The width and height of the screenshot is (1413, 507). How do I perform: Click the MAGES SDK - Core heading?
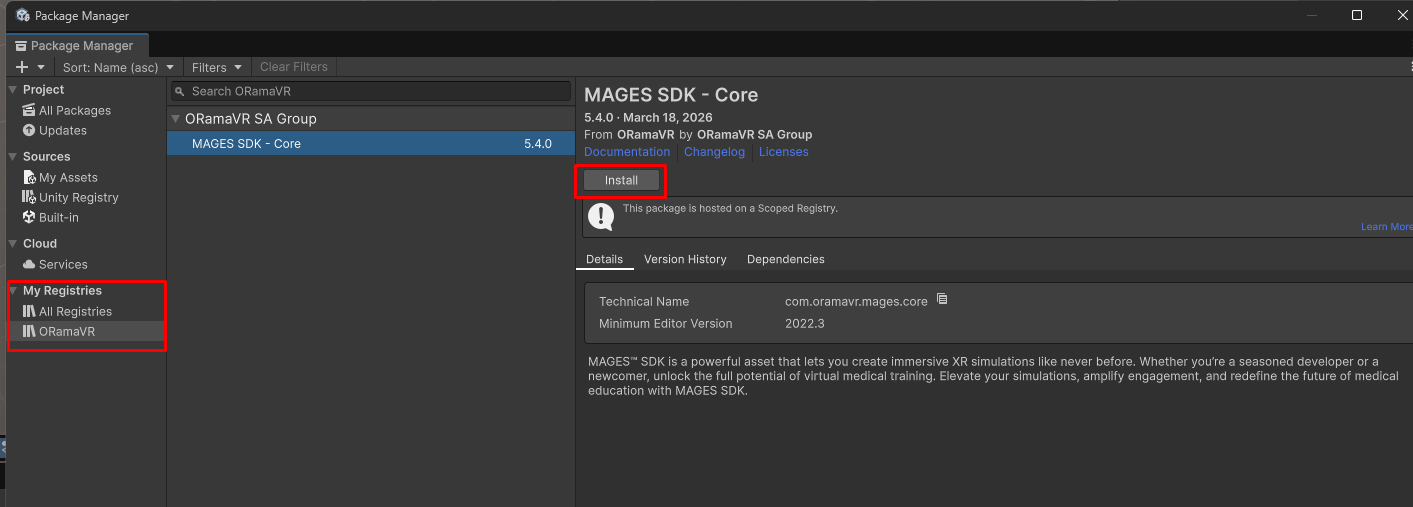[671, 95]
